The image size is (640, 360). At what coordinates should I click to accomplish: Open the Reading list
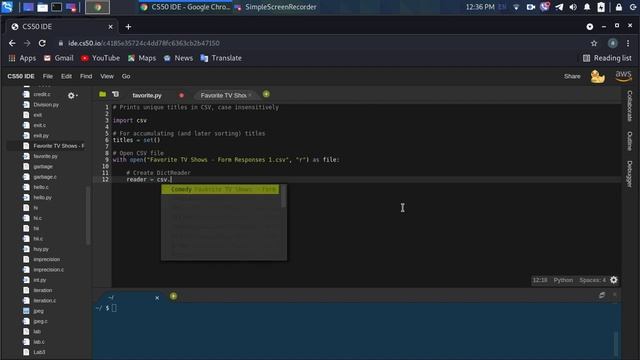(607, 58)
